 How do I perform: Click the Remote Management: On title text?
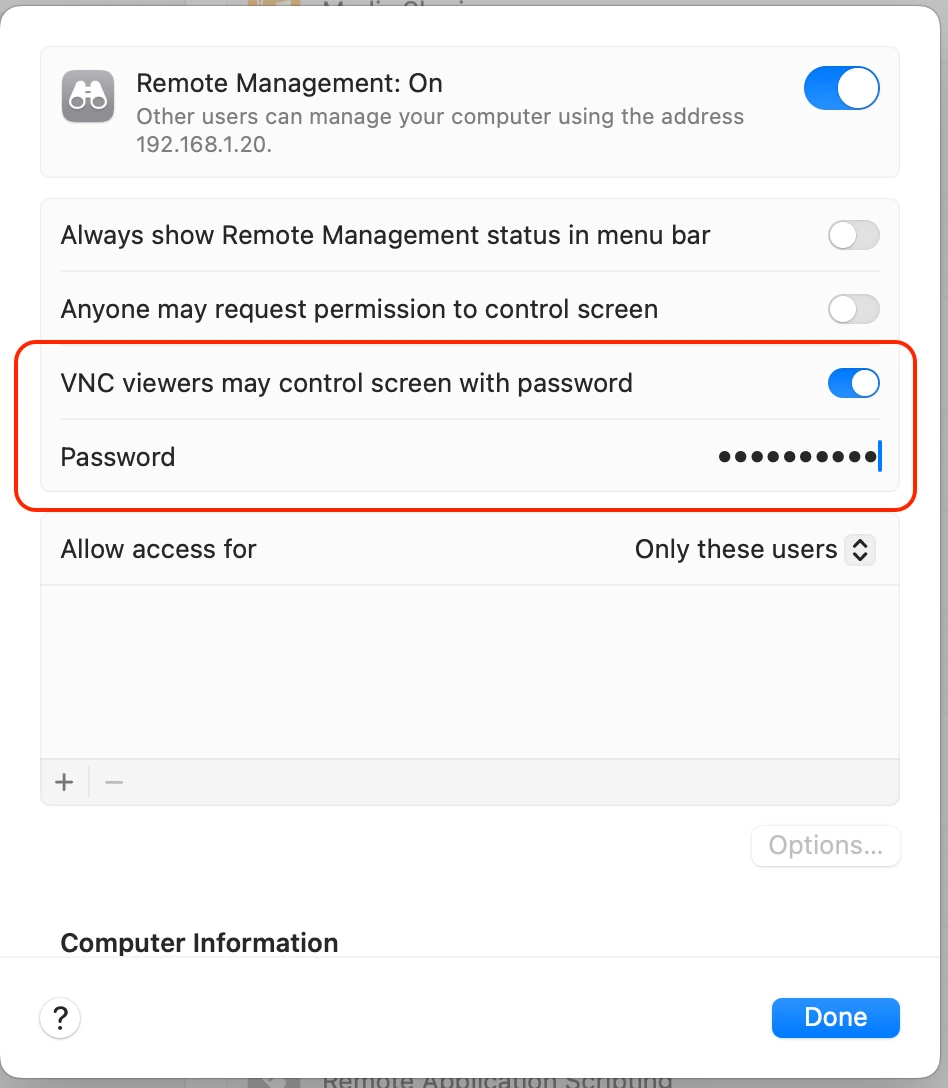pos(289,83)
